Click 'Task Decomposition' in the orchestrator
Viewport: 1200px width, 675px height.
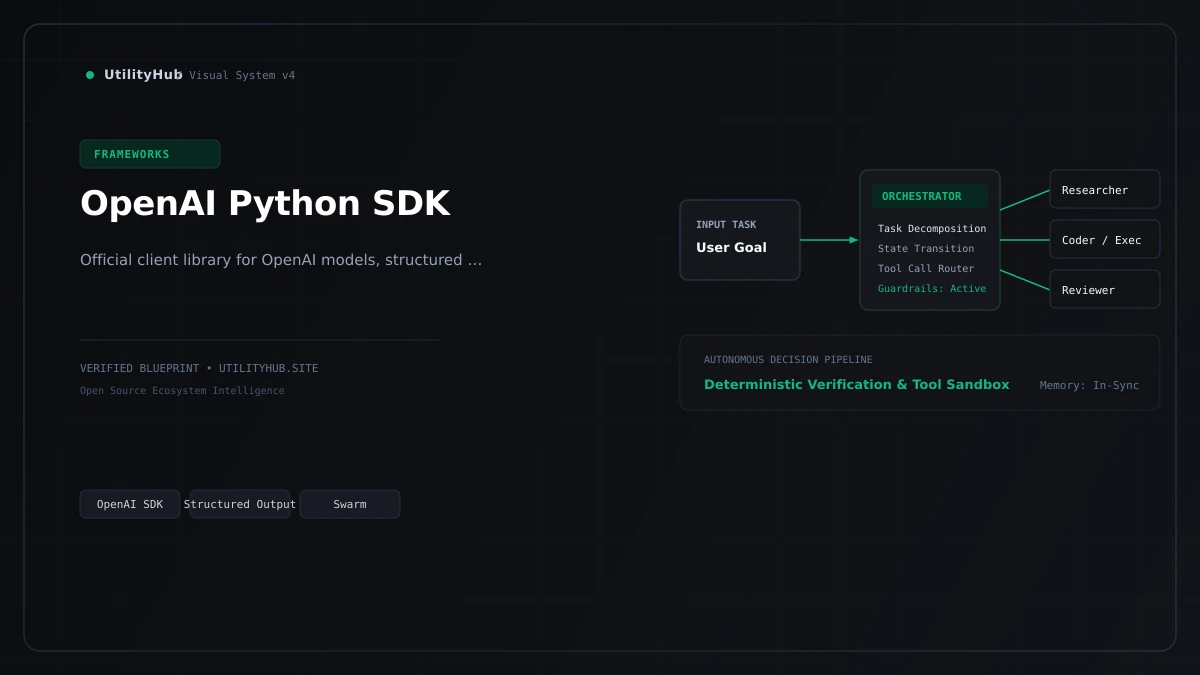[x=932, y=229]
